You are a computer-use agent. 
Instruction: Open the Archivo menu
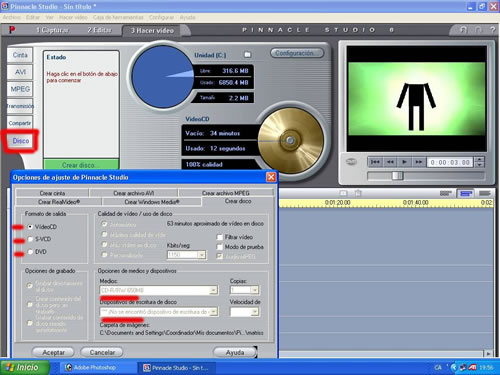12,17
